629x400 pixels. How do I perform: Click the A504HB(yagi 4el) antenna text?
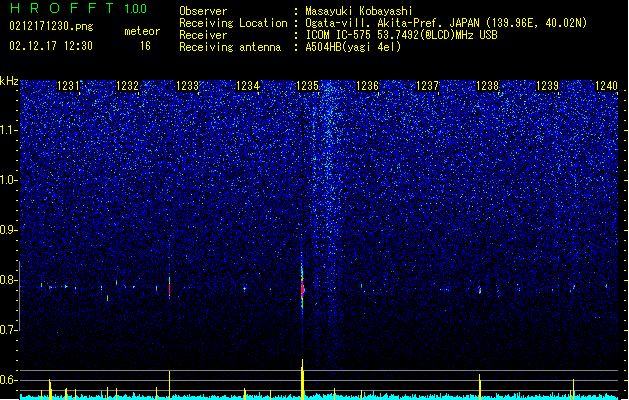pyautogui.click(x=353, y=47)
